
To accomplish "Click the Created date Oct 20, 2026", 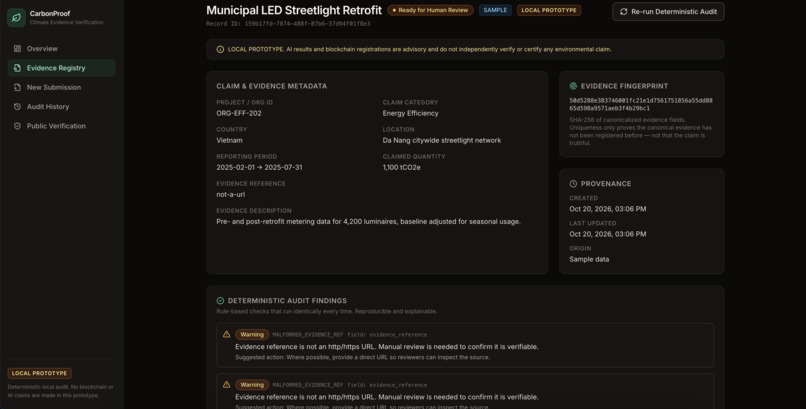I will tap(608, 209).
